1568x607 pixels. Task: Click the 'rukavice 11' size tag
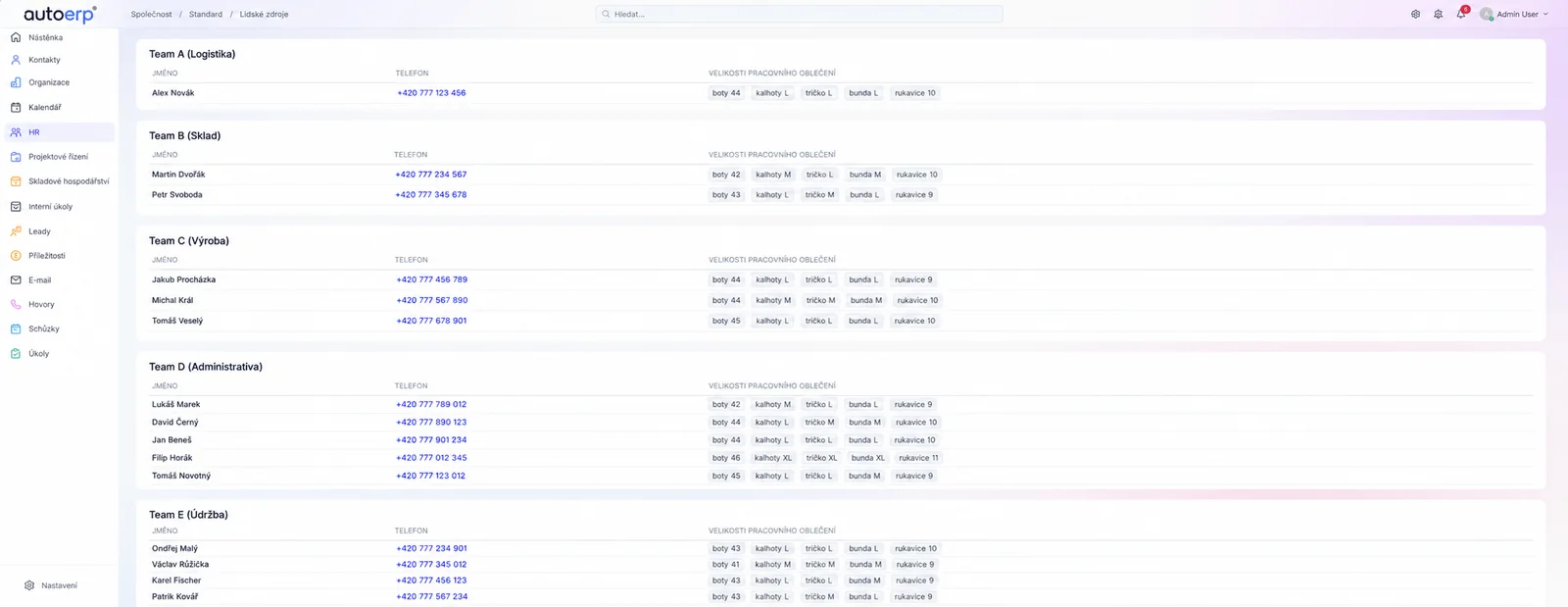coord(918,458)
